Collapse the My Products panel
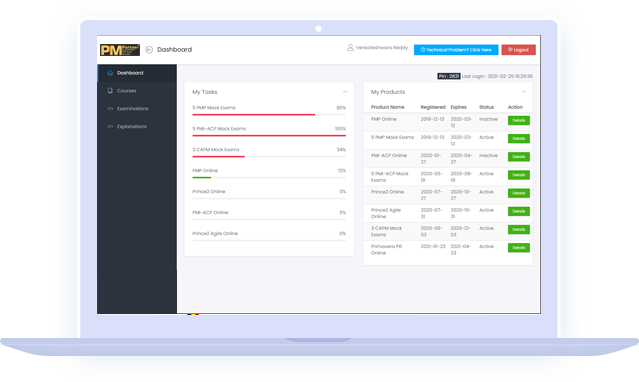Viewport: 639px width, 382px height. (x=524, y=92)
